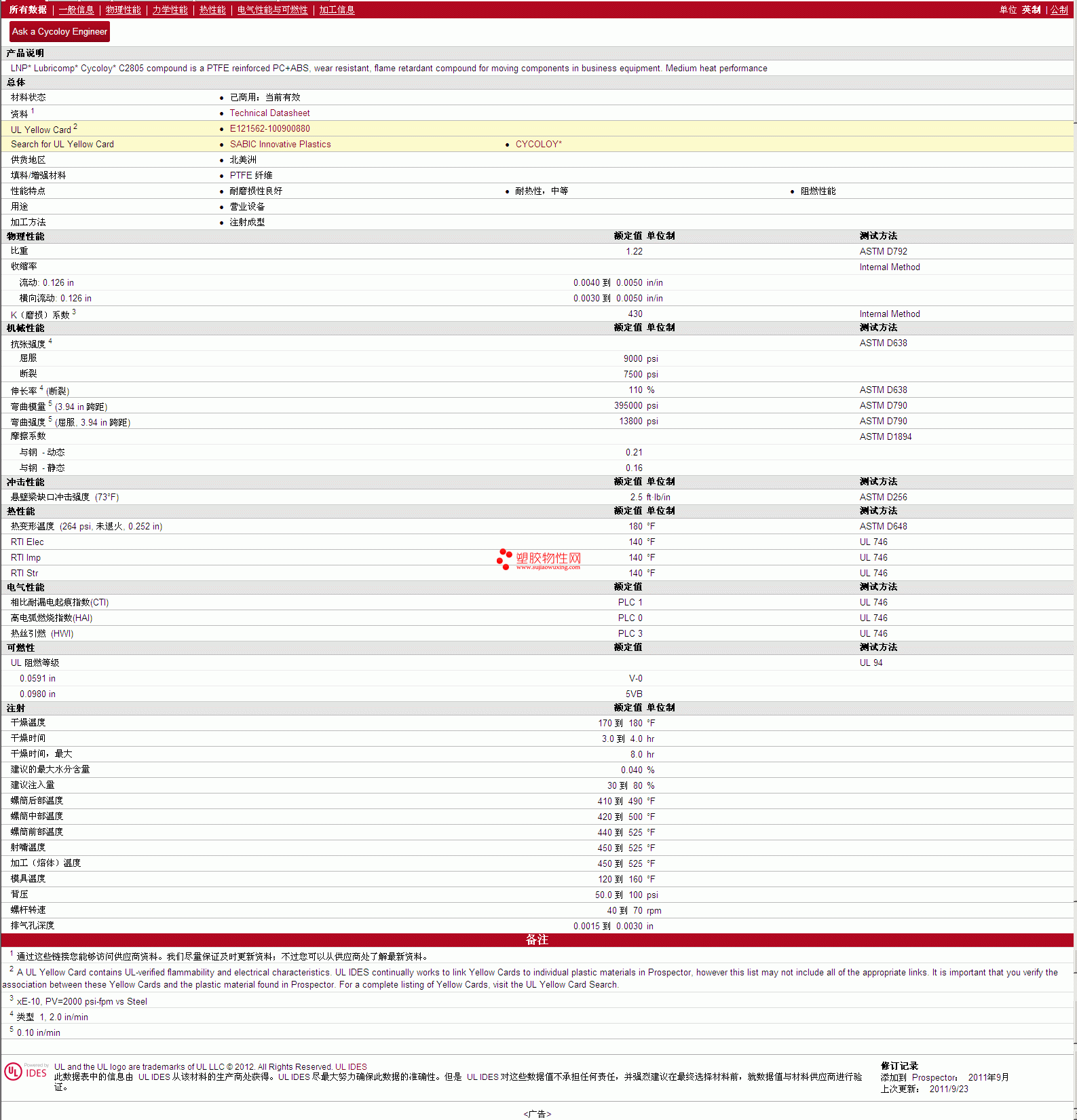Image resolution: width=1077 pixels, height=1120 pixels.
Task: Select flame rating V-0
Action: 636,679
